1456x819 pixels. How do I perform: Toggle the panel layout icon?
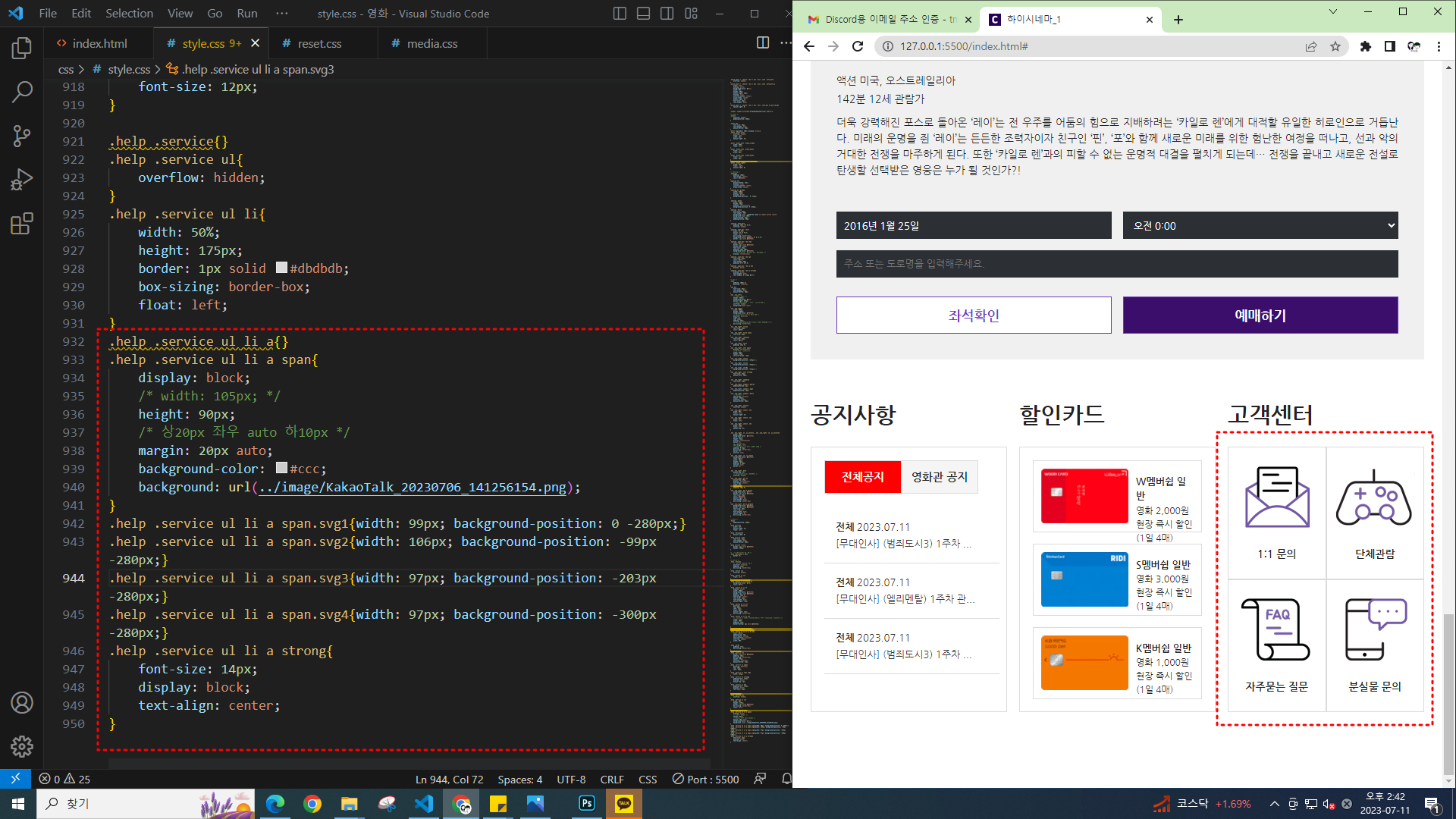[643, 14]
